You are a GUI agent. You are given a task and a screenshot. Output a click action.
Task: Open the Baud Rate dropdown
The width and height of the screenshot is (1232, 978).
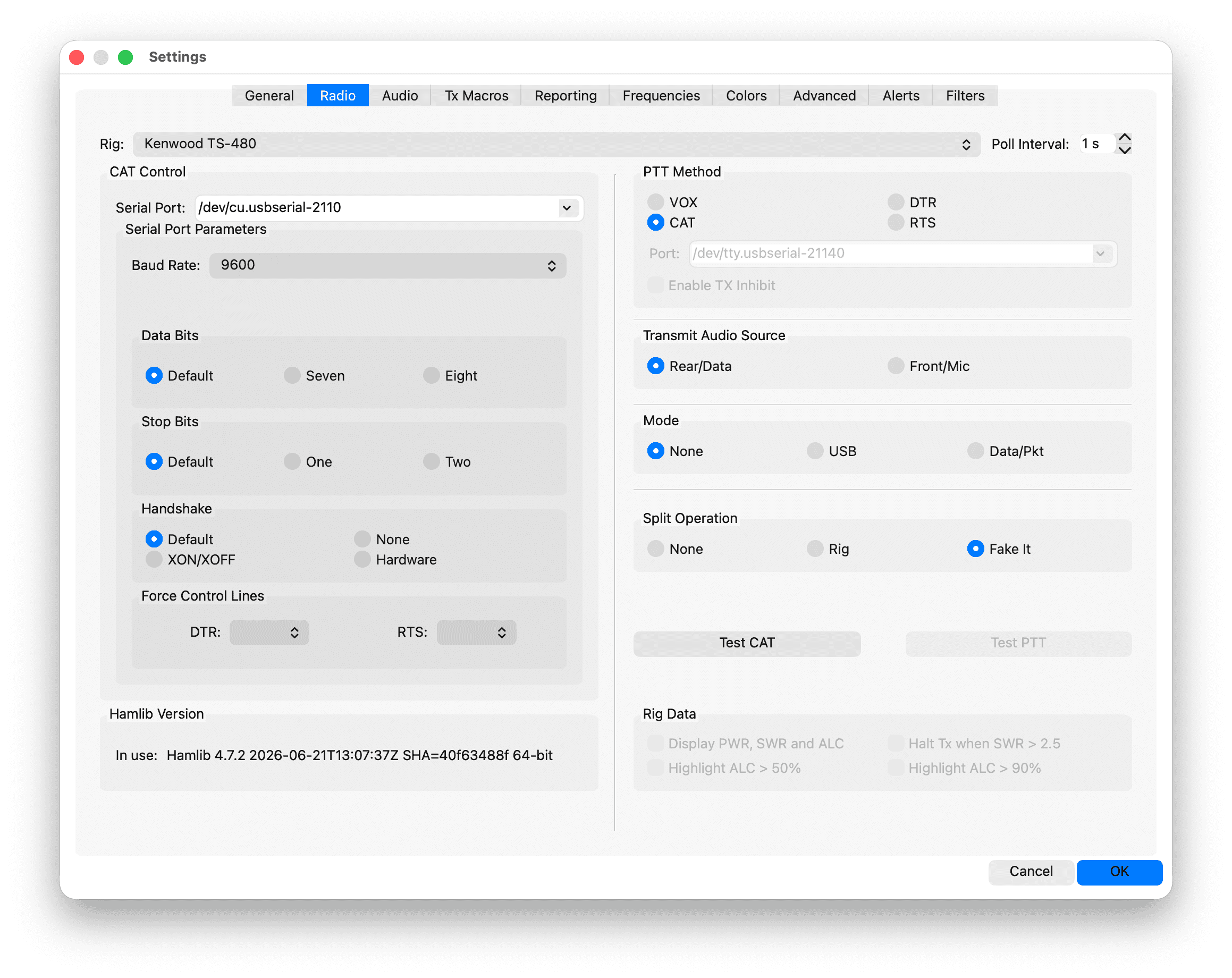pos(388,266)
